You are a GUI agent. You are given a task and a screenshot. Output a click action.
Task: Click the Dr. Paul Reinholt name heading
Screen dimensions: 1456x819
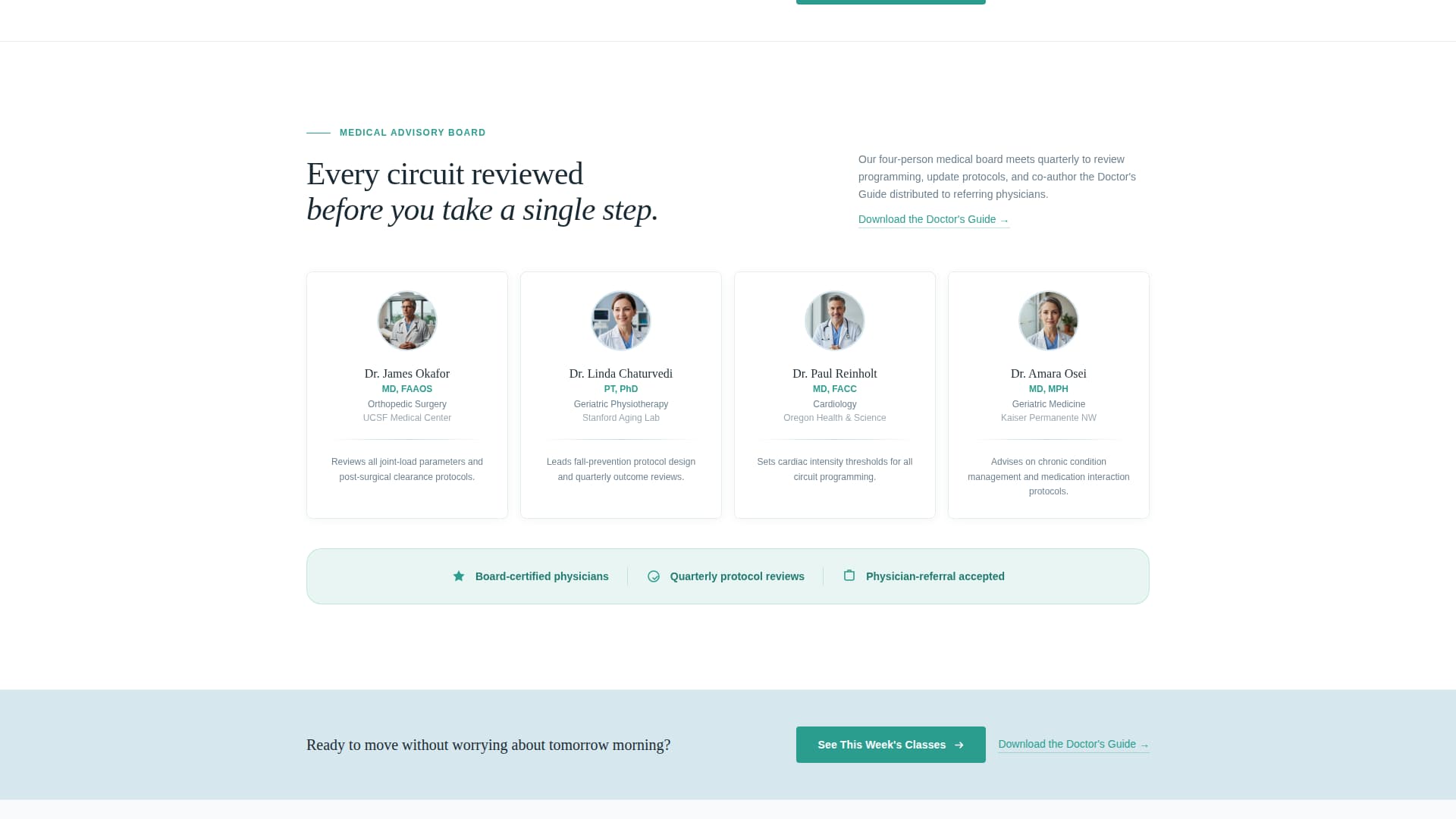835,374
